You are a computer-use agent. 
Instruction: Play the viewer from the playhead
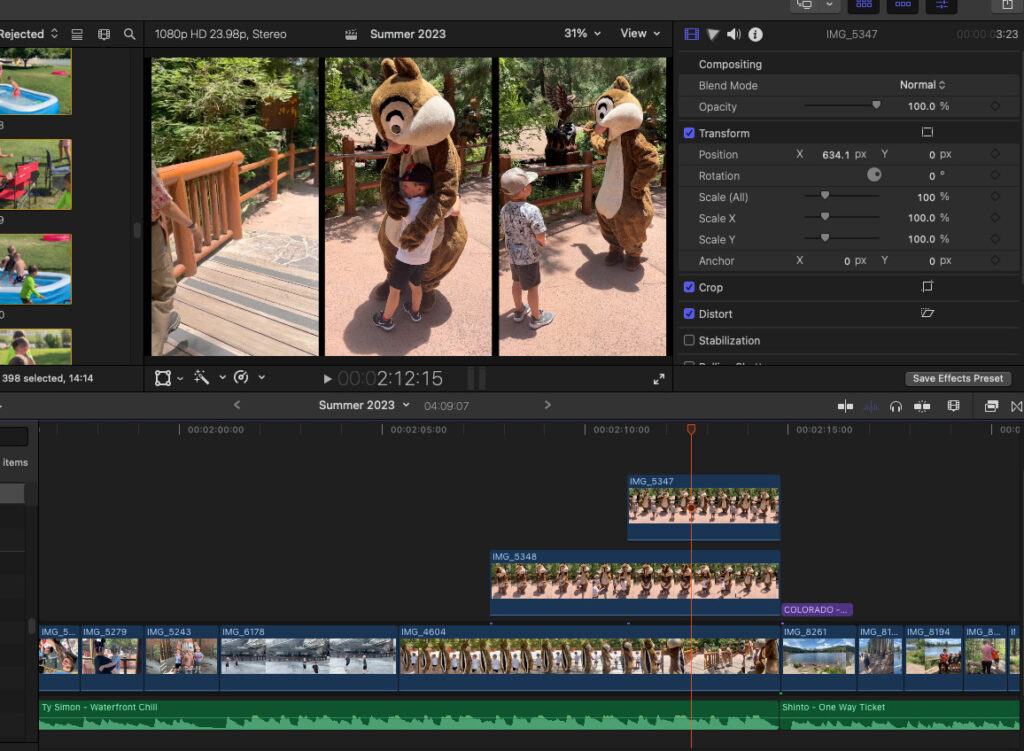pyautogui.click(x=327, y=379)
